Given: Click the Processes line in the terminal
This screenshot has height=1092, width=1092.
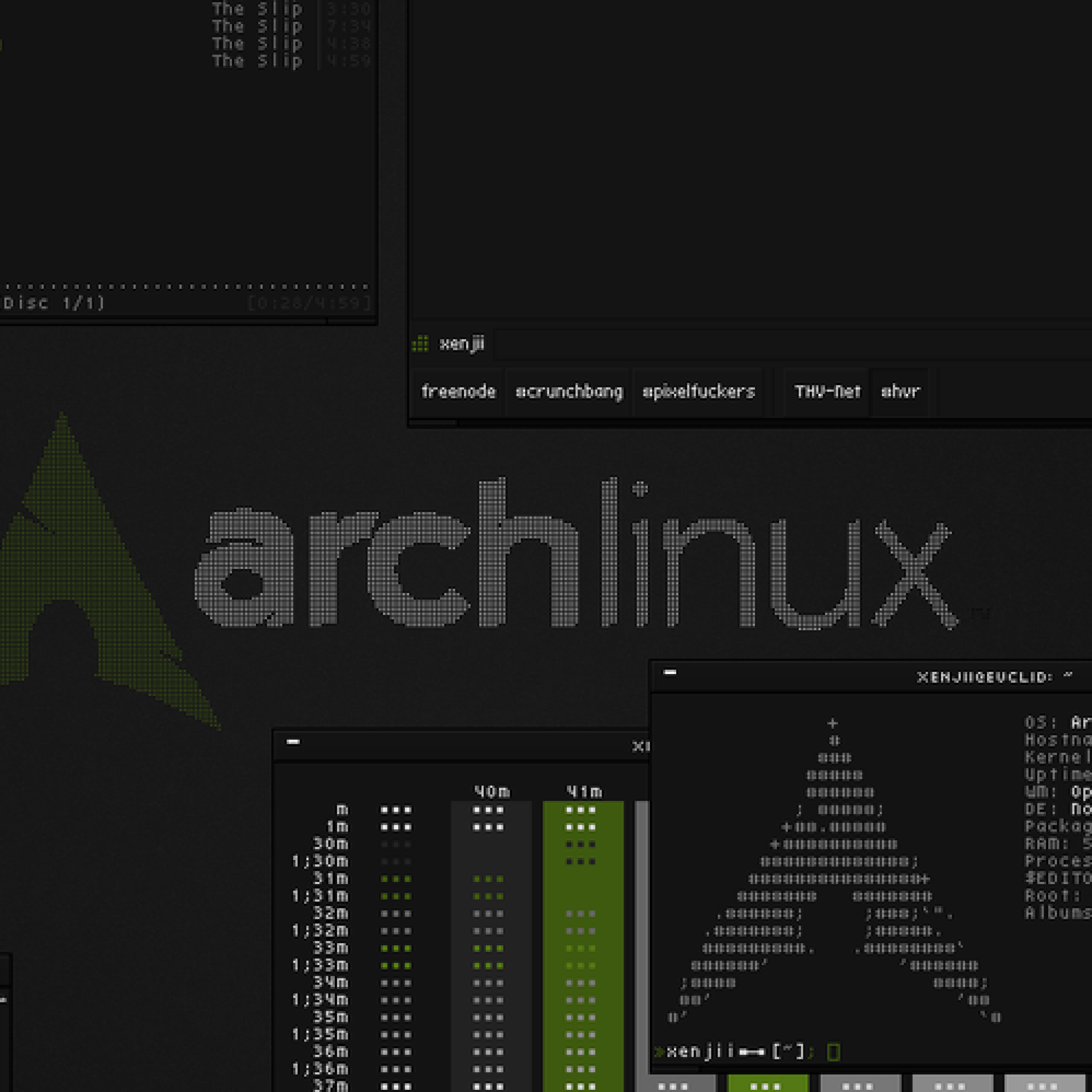Looking at the screenshot, I should coord(1057,861).
